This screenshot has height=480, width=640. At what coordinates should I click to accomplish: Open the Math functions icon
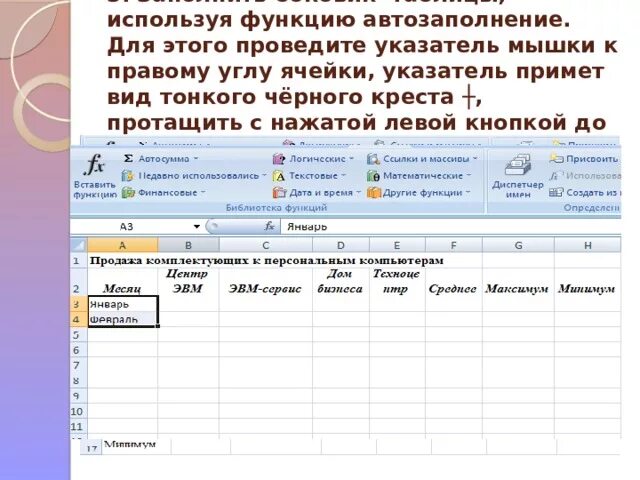tap(373, 176)
